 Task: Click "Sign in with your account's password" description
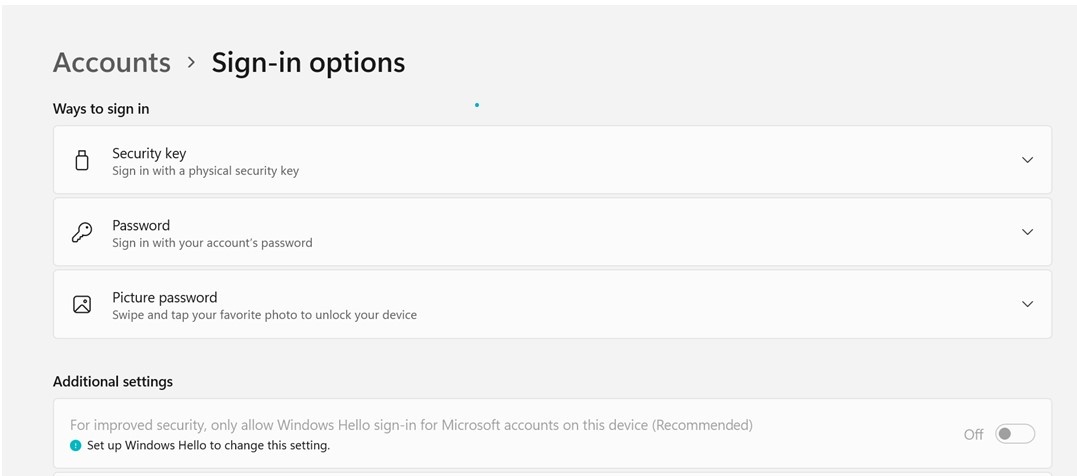click(212, 243)
